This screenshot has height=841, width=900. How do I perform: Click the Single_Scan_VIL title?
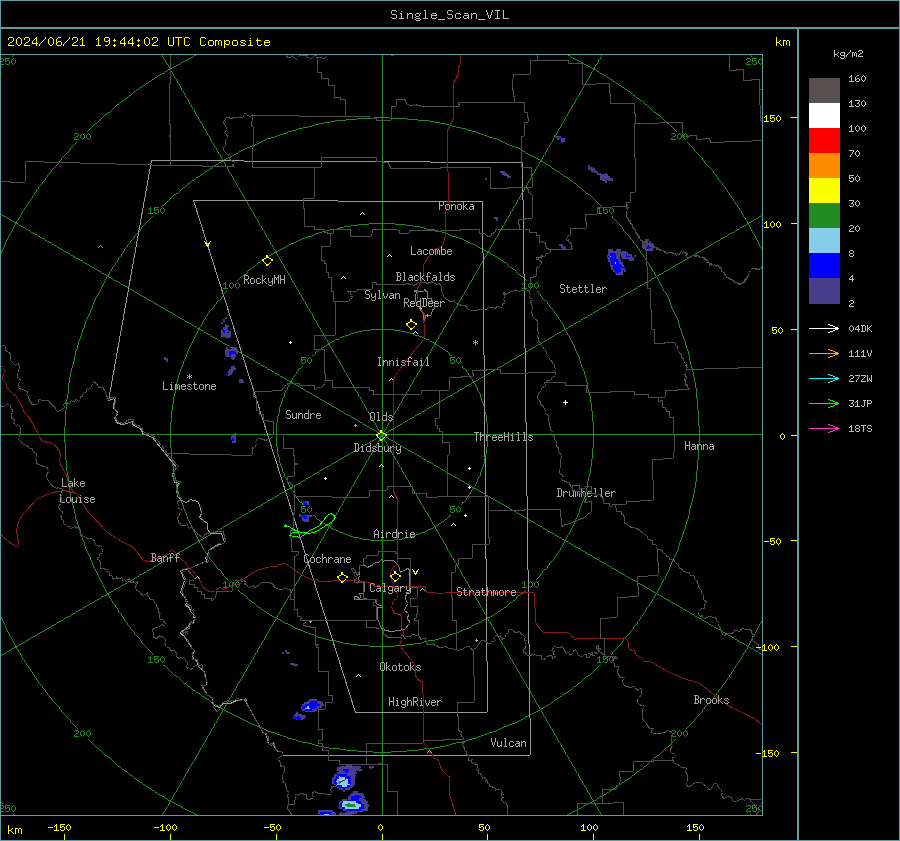pyautogui.click(x=449, y=15)
